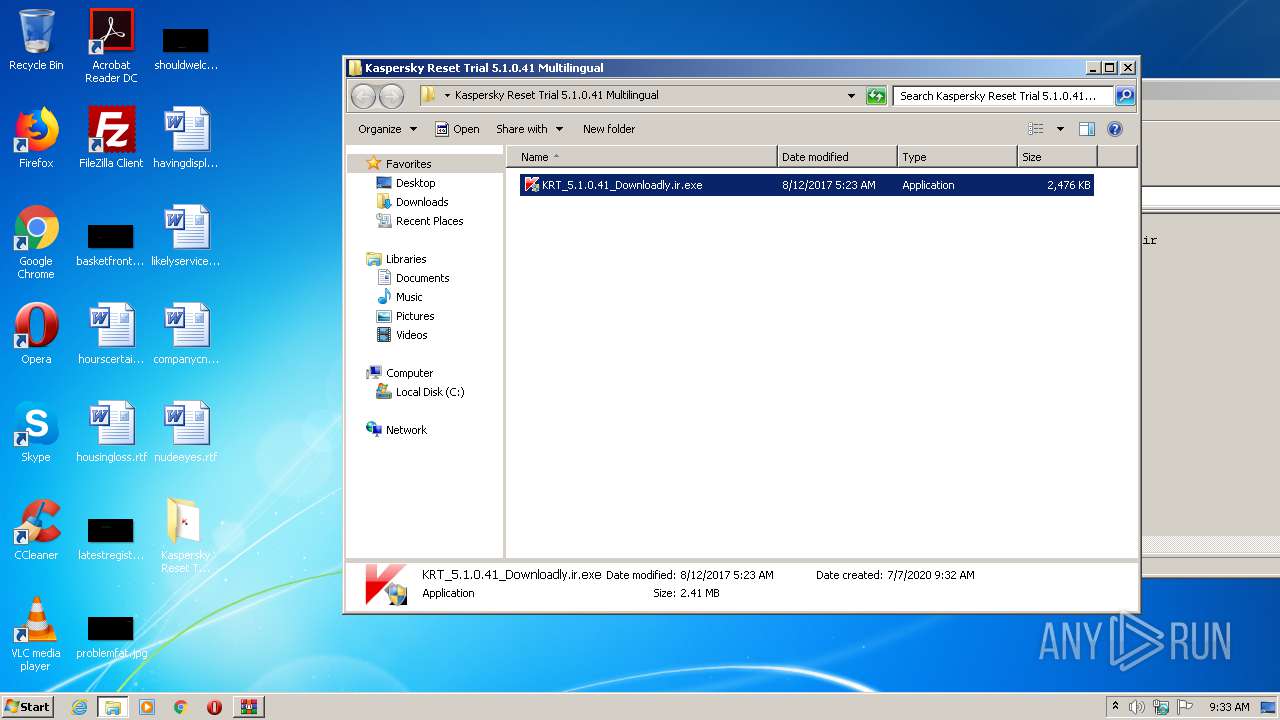Open Documents library

(x=413, y=278)
